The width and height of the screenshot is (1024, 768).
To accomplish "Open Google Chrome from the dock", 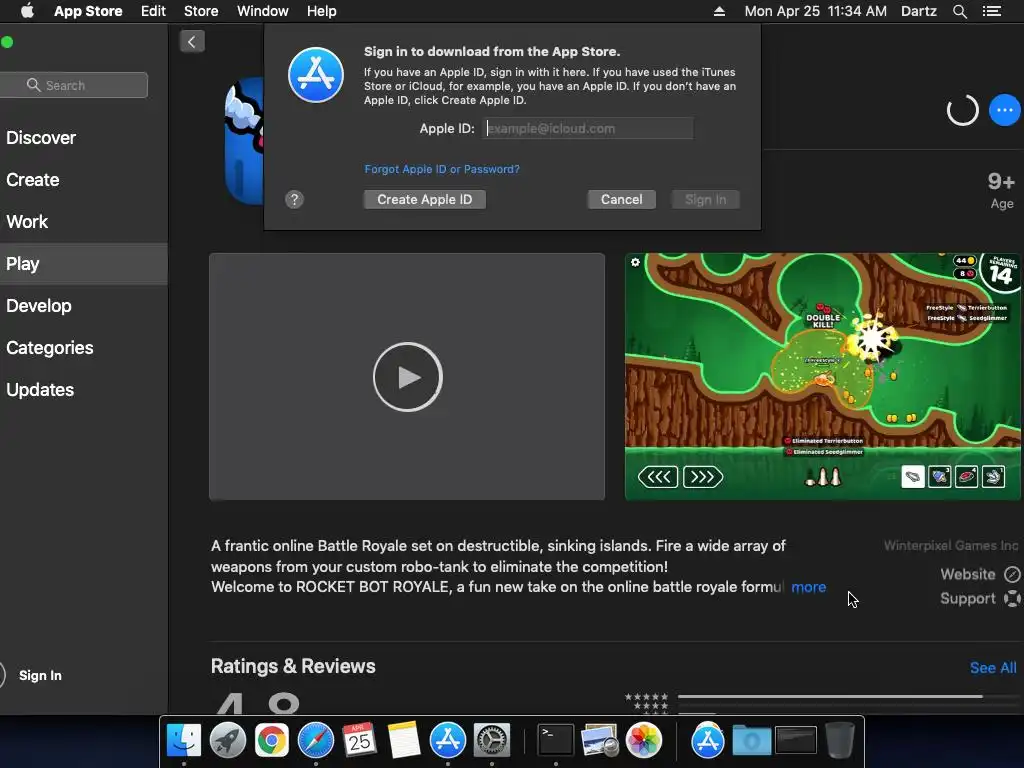I will tap(272, 741).
